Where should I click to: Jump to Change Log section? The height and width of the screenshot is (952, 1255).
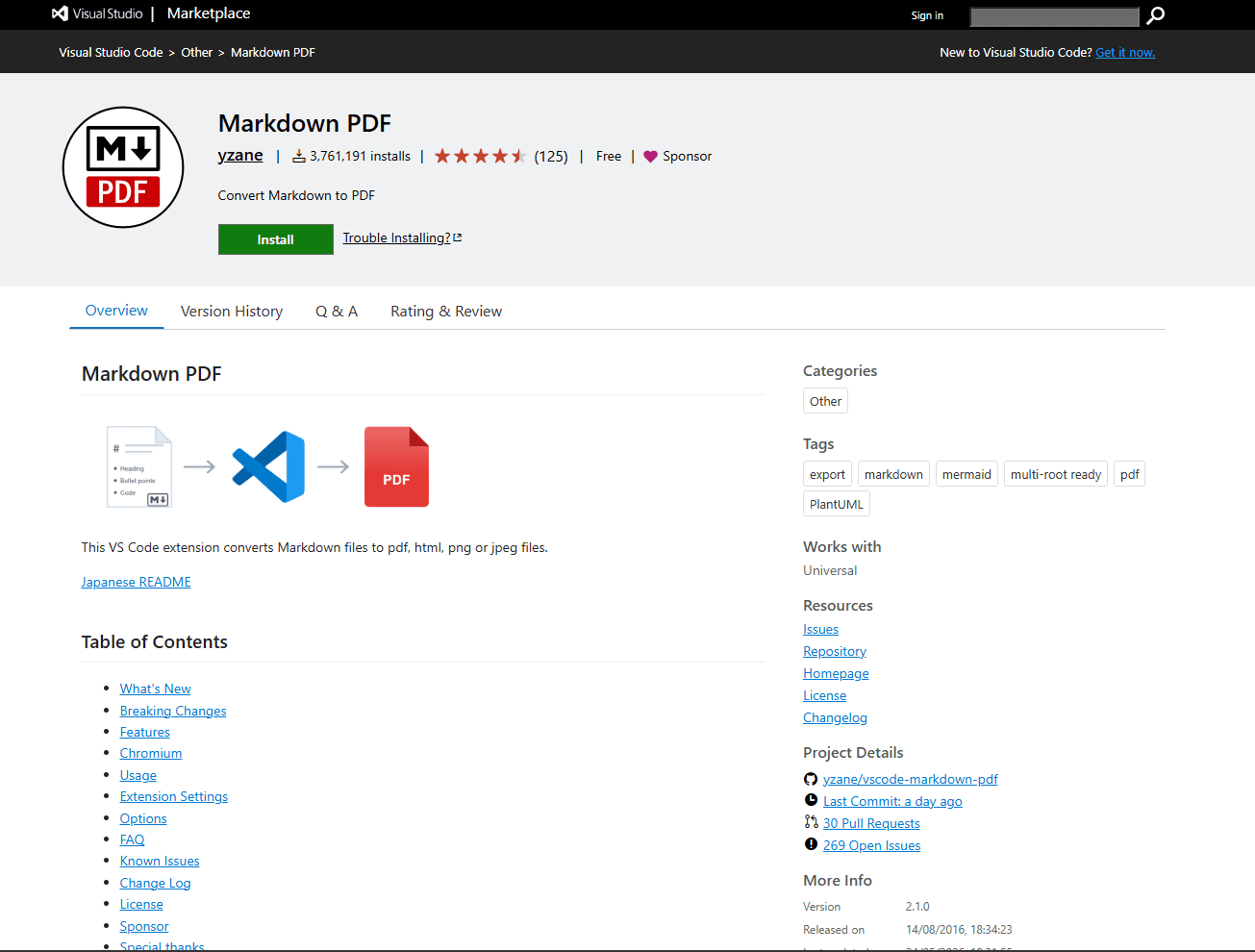click(155, 883)
